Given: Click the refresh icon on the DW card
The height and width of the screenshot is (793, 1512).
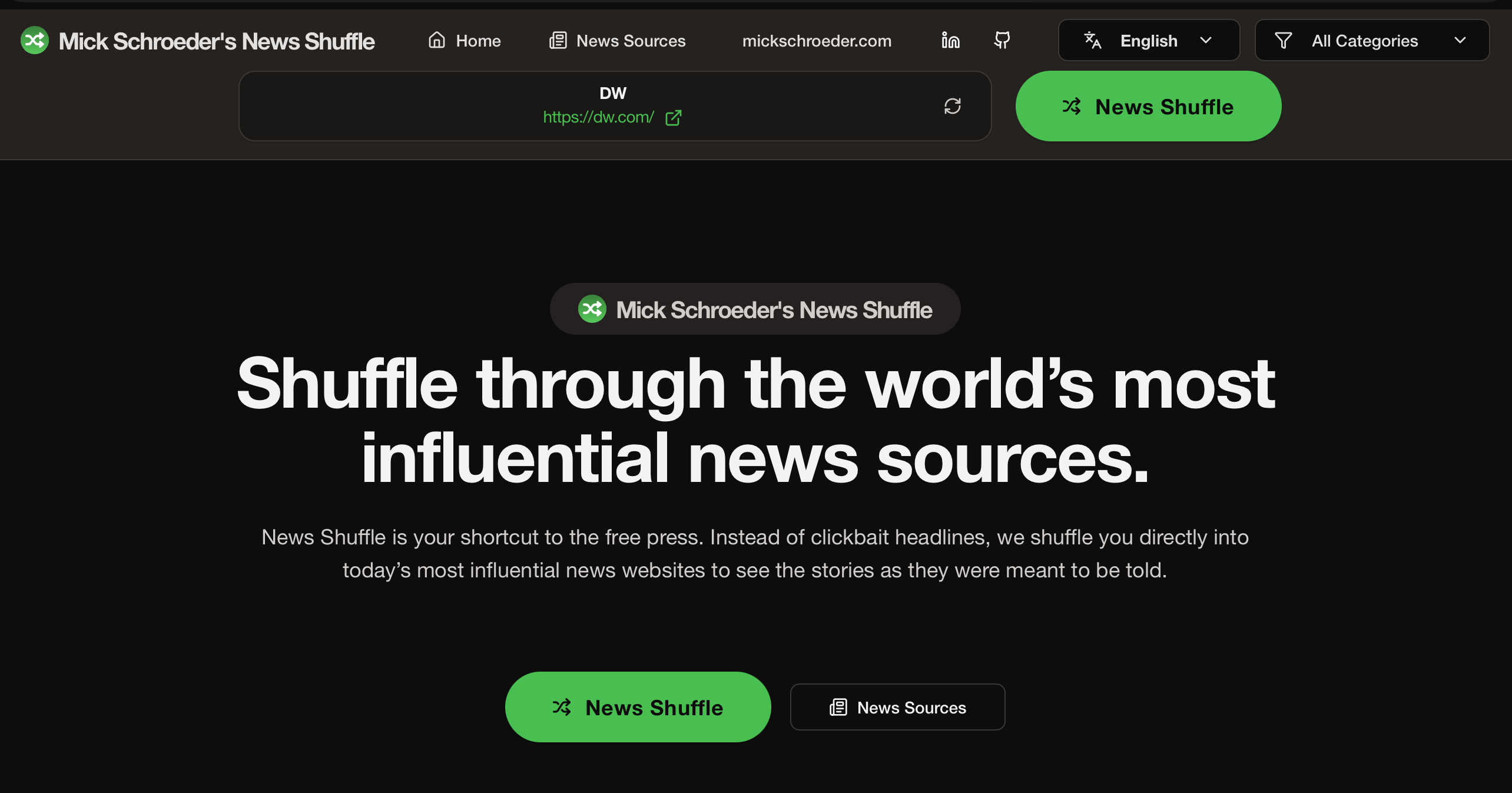Looking at the screenshot, I should (x=953, y=106).
